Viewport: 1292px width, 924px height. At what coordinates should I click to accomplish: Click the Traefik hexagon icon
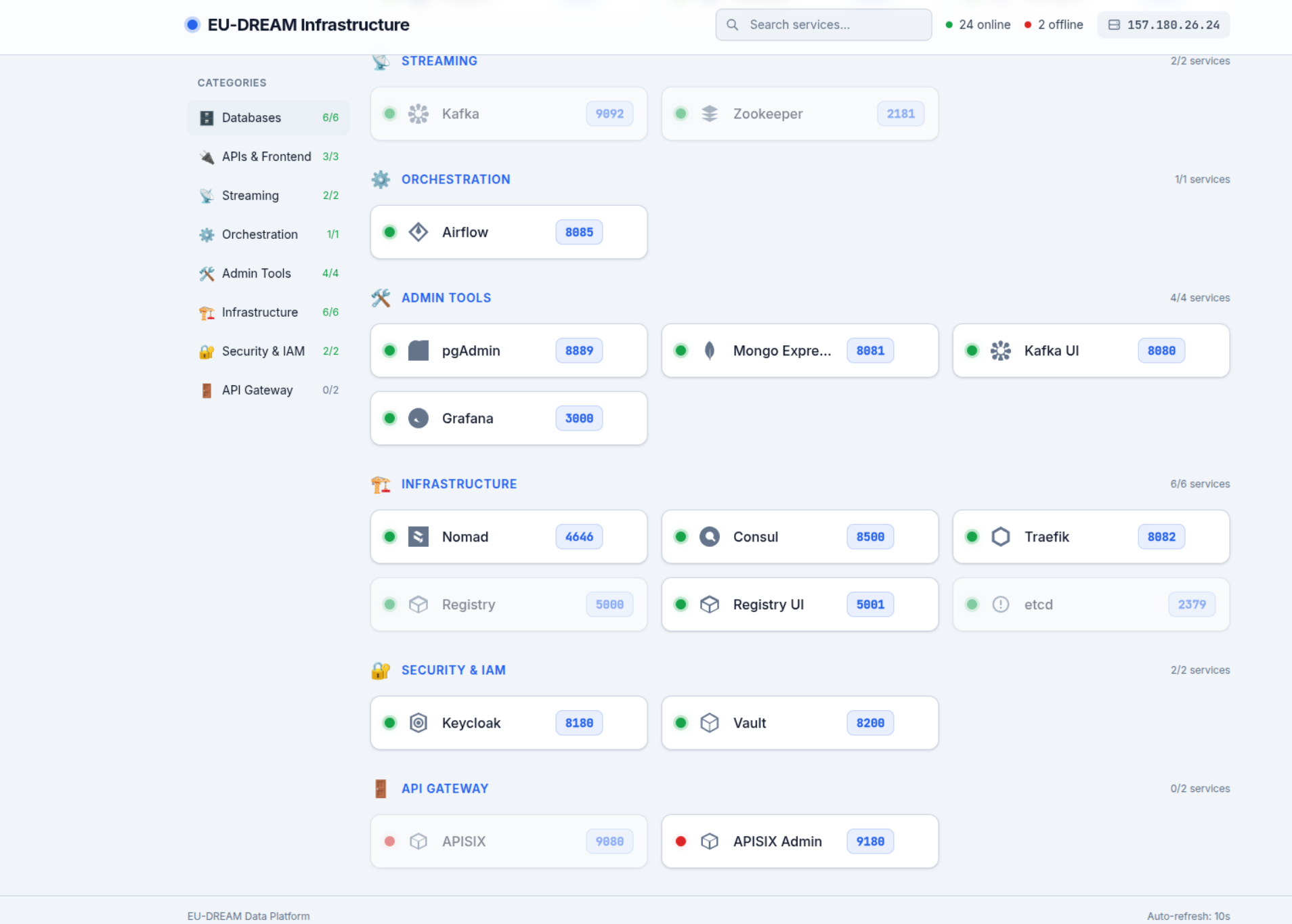[x=1000, y=537]
